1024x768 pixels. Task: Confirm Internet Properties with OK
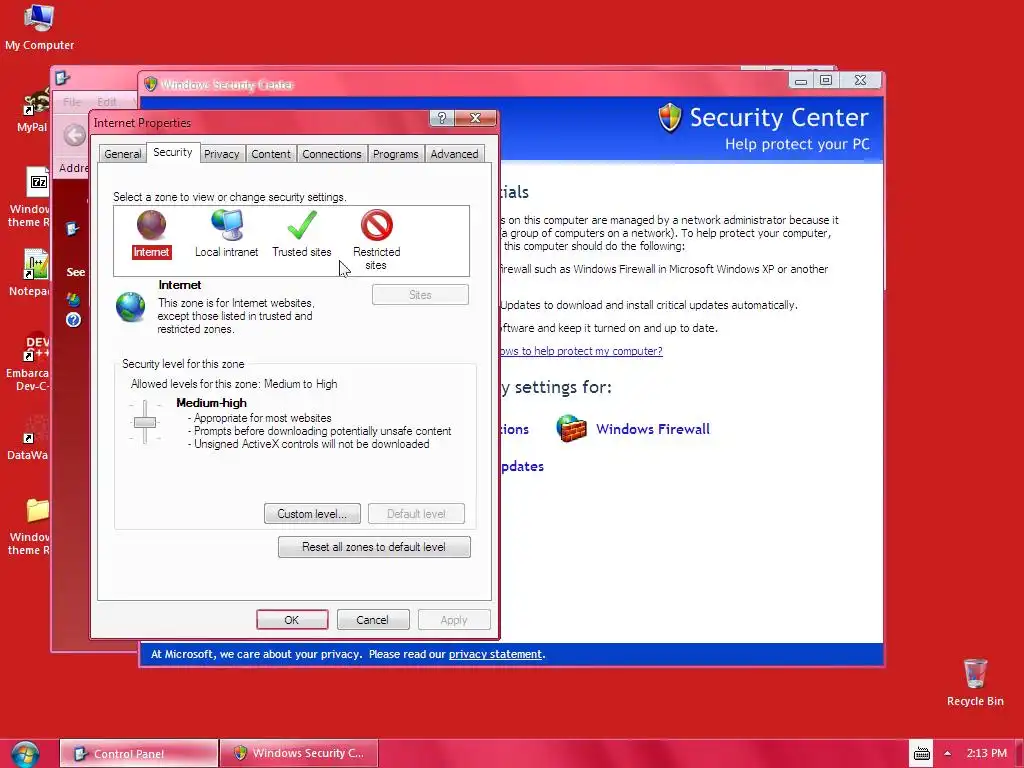point(292,620)
